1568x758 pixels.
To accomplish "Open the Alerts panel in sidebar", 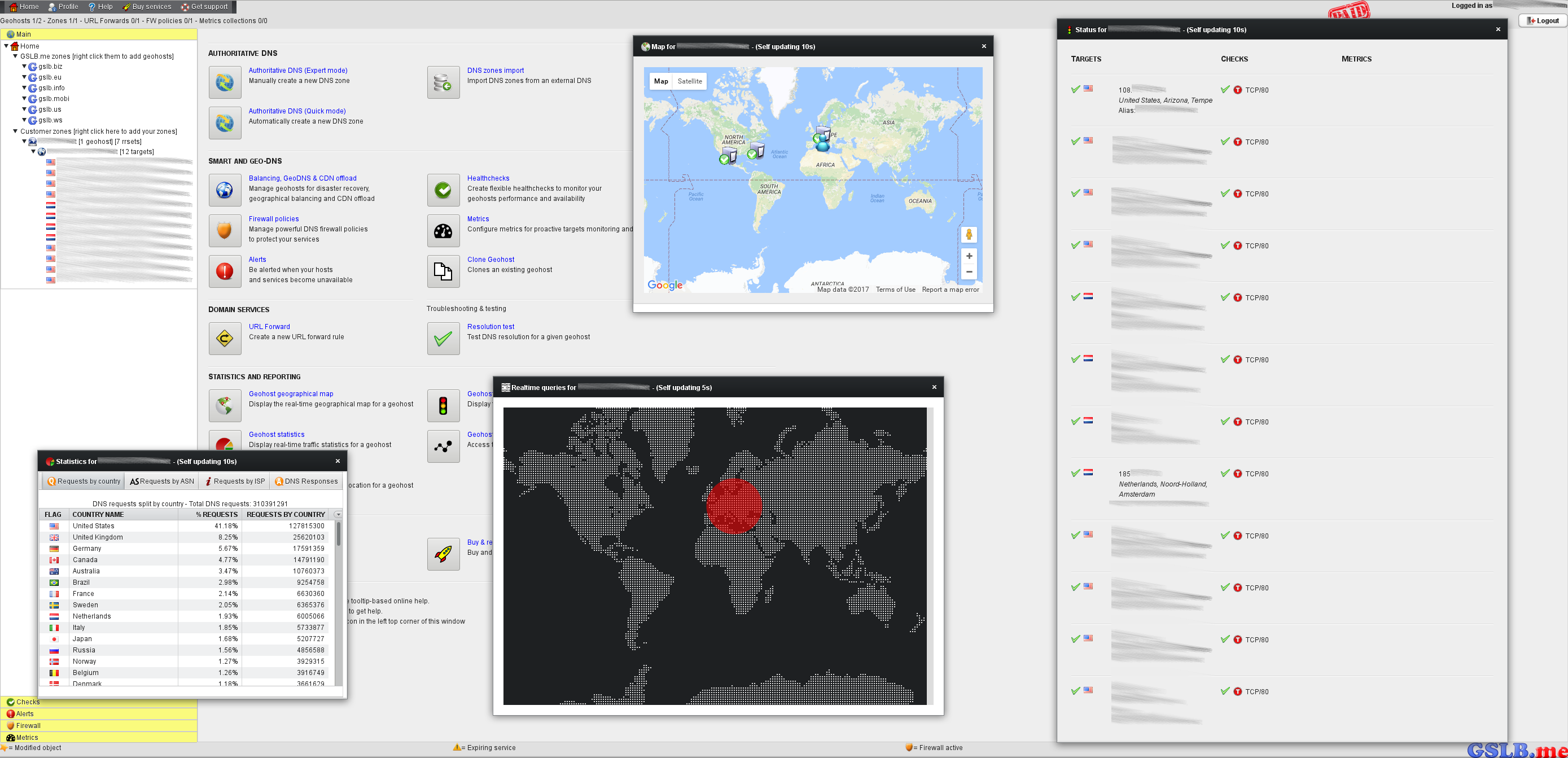I will coord(99,713).
